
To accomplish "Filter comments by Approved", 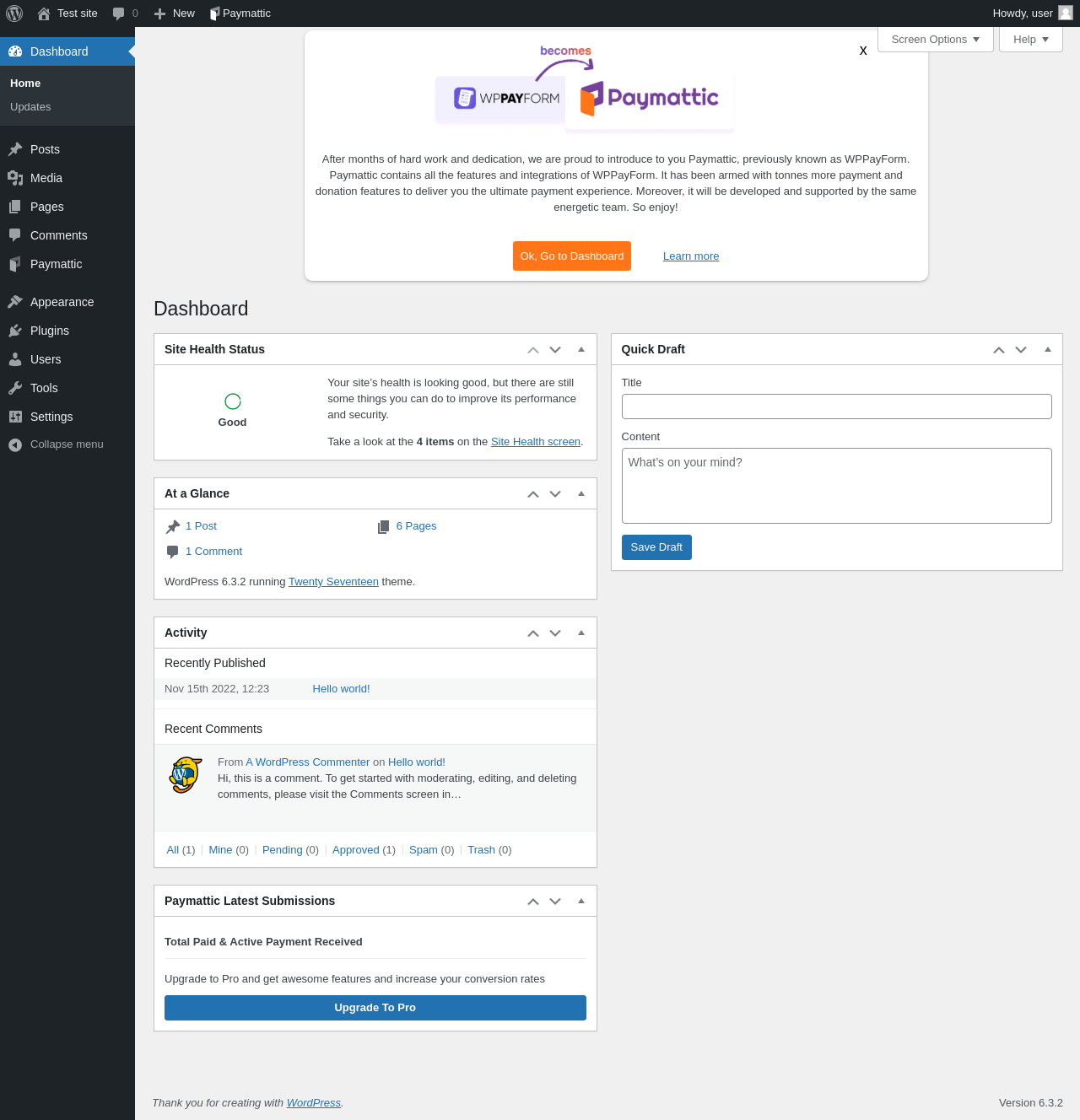I will pos(355,850).
